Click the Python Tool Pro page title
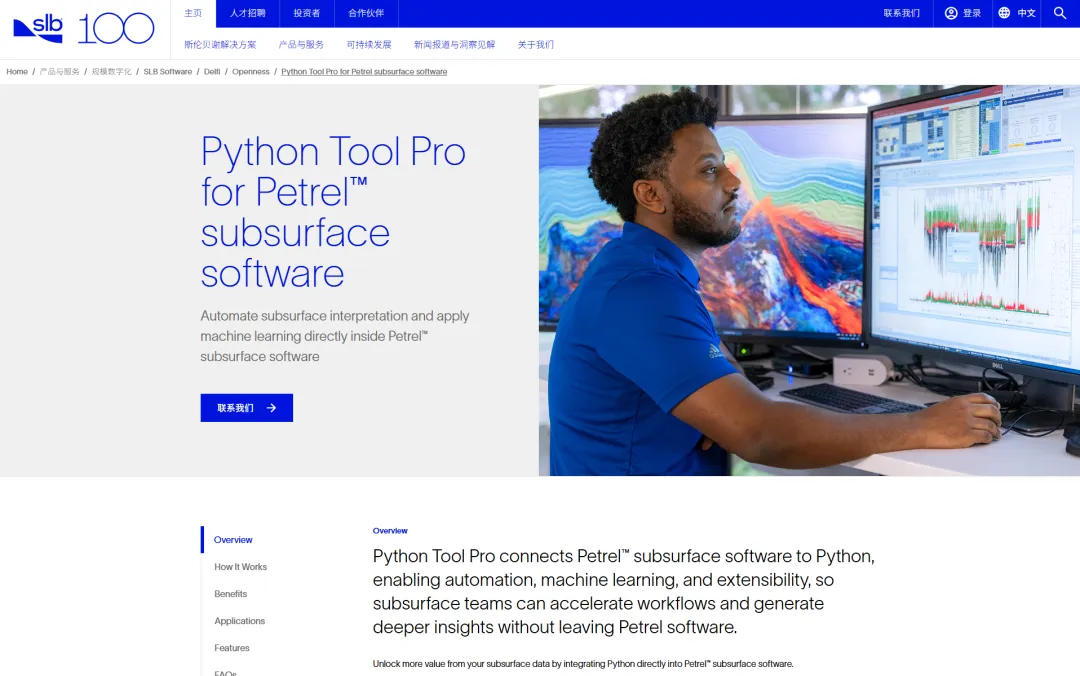The height and width of the screenshot is (676, 1080). (333, 212)
